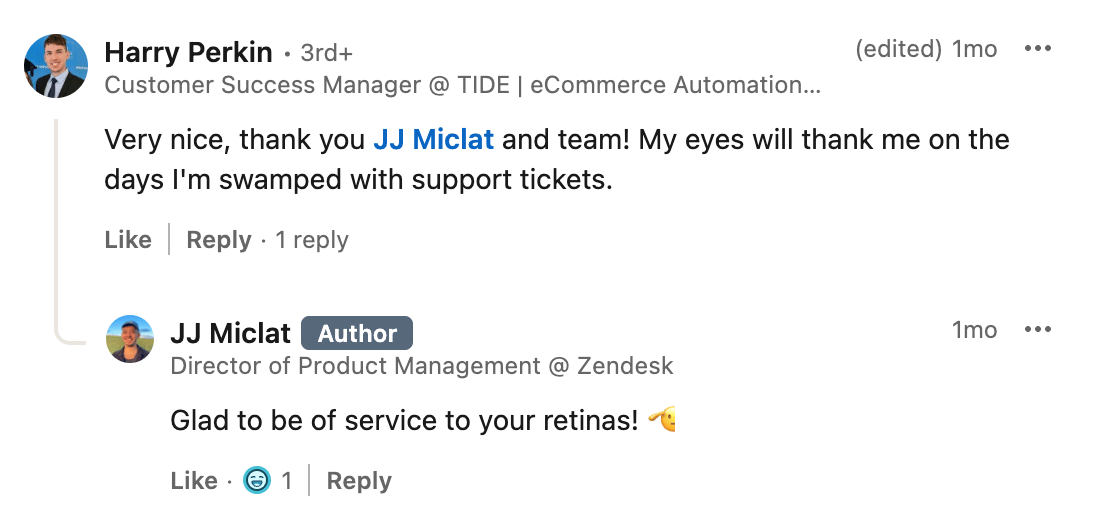Click Harry Perkin's Customer Success Manager headline
This screenshot has width=1096, height=524.
tap(462, 85)
